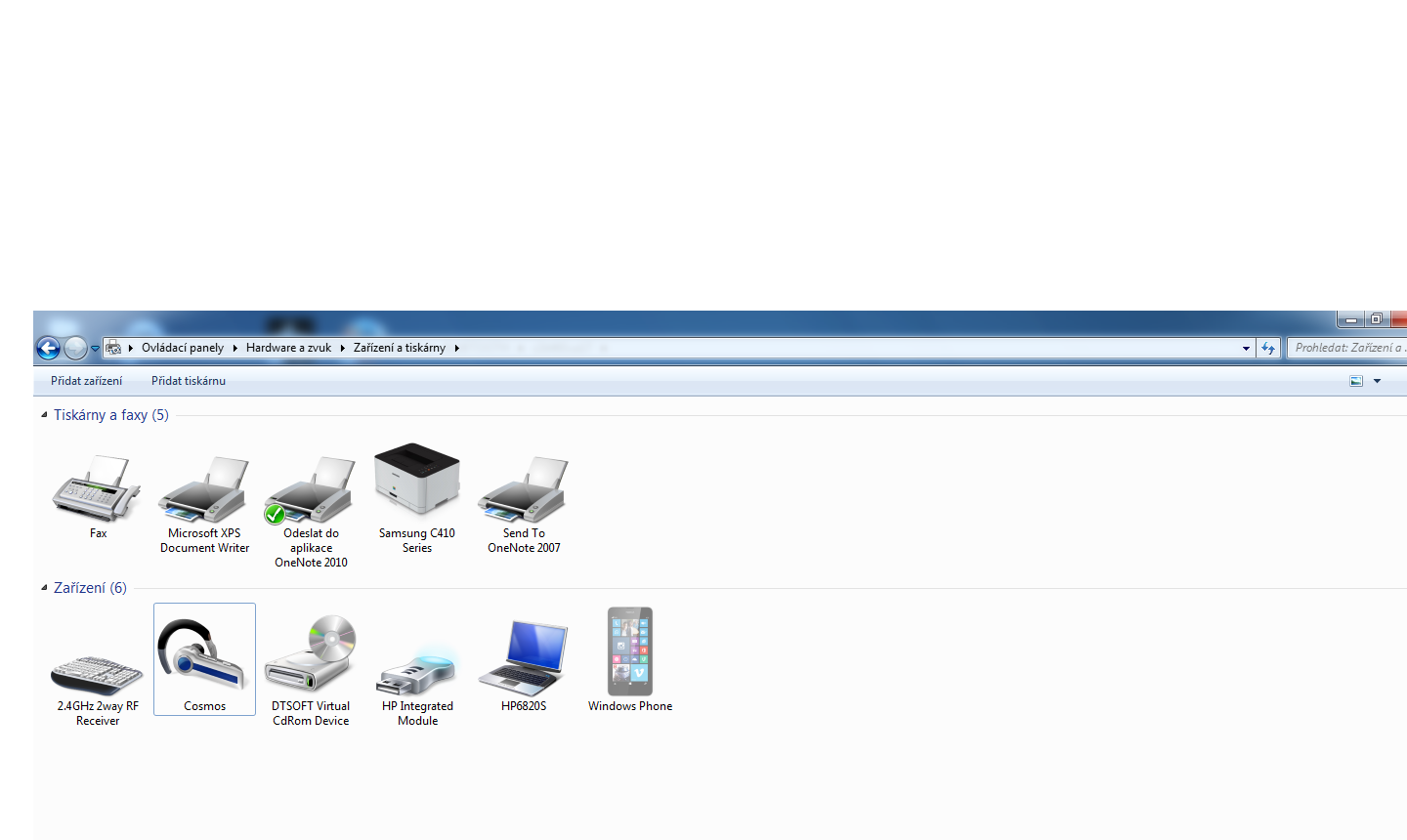The height and width of the screenshot is (840, 1407).
Task: Select the Send To OneNote 2007 printer
Action: coord(524,490)
